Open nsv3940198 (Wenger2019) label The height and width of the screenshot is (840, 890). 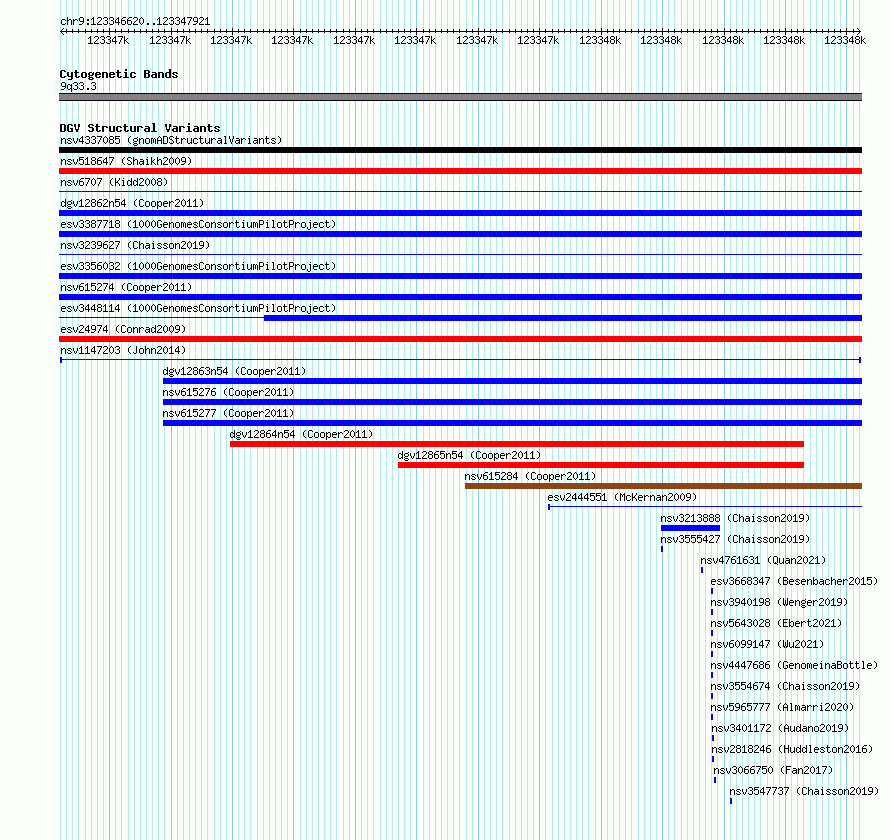tap(779, 602)
